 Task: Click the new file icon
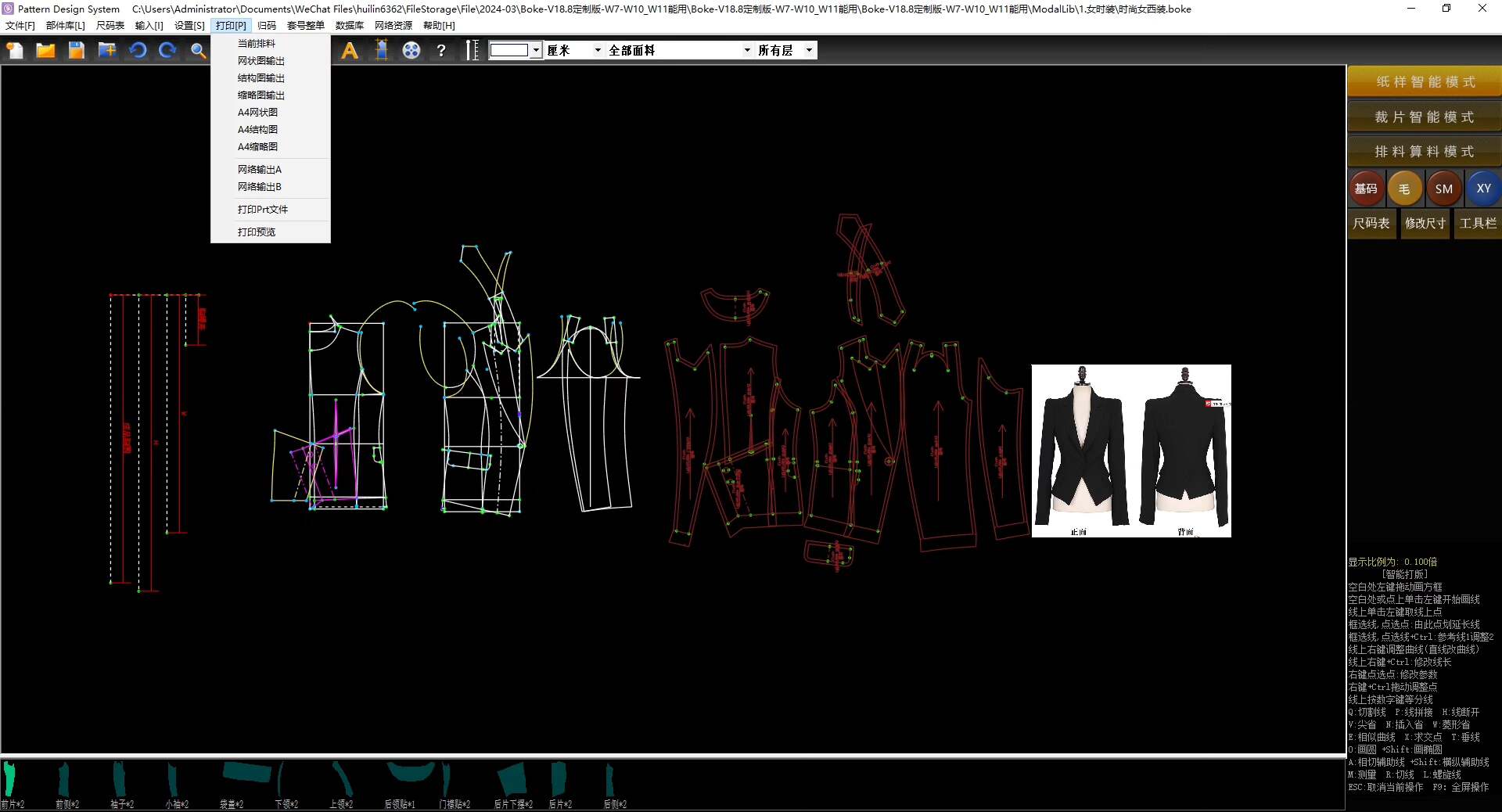(15, 51)
